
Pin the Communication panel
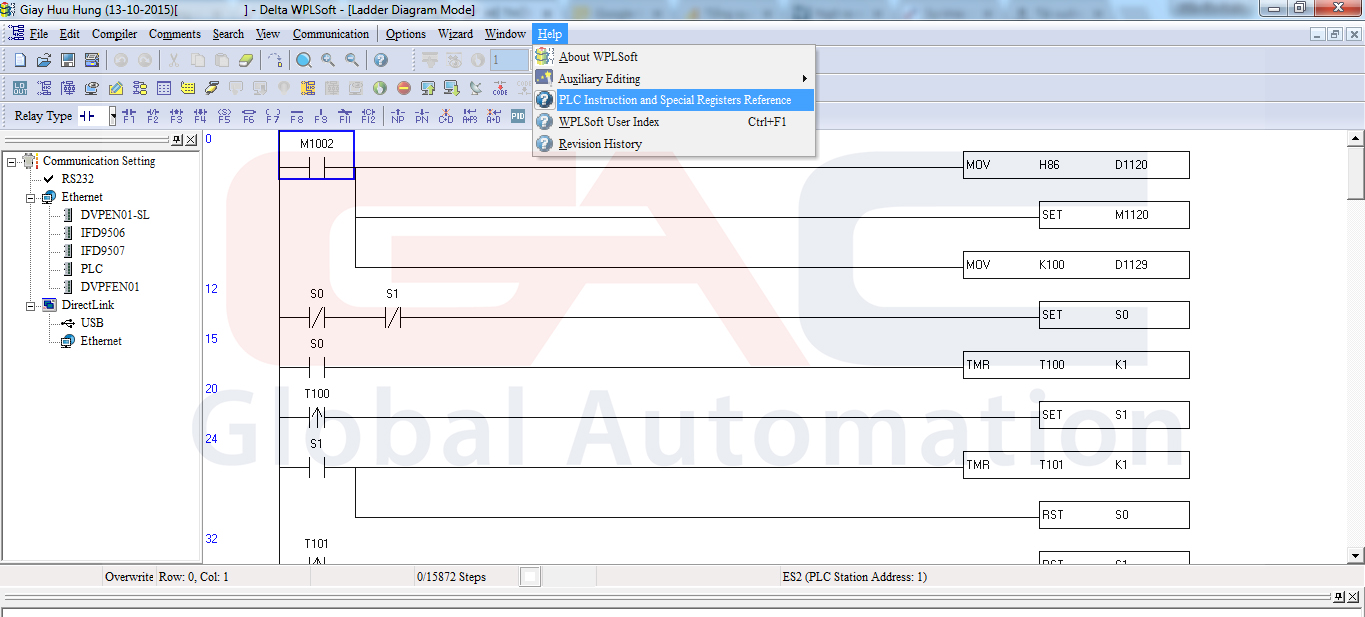[177, 140]
